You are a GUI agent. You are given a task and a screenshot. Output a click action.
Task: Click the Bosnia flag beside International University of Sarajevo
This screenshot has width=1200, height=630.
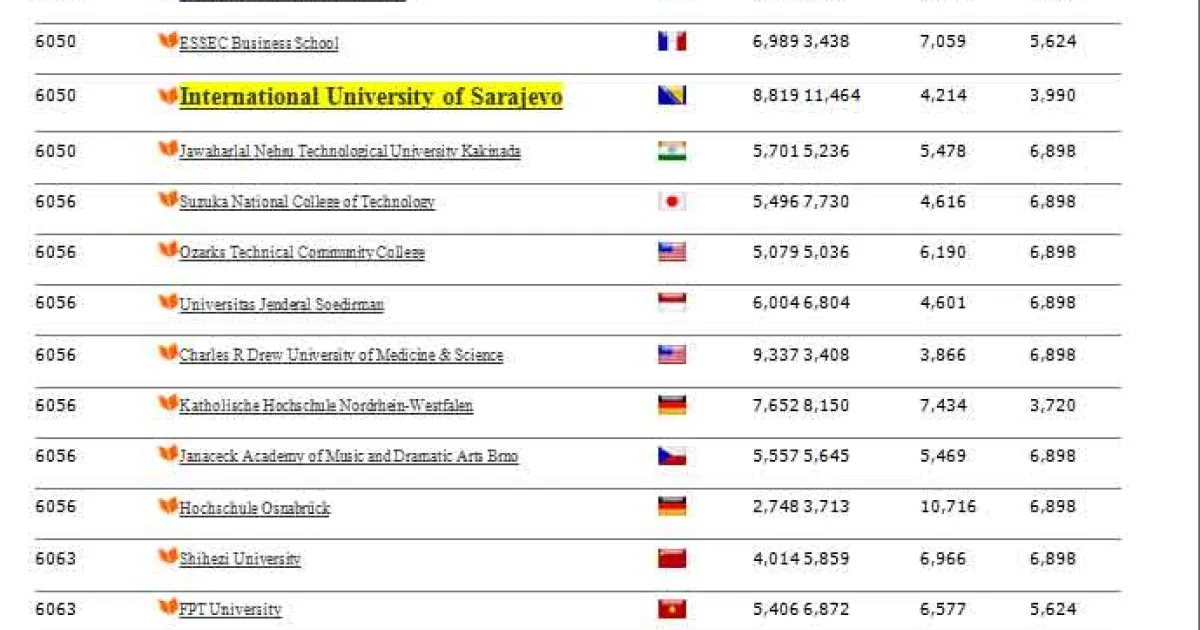pyautogui.click(x=672, y=95)
